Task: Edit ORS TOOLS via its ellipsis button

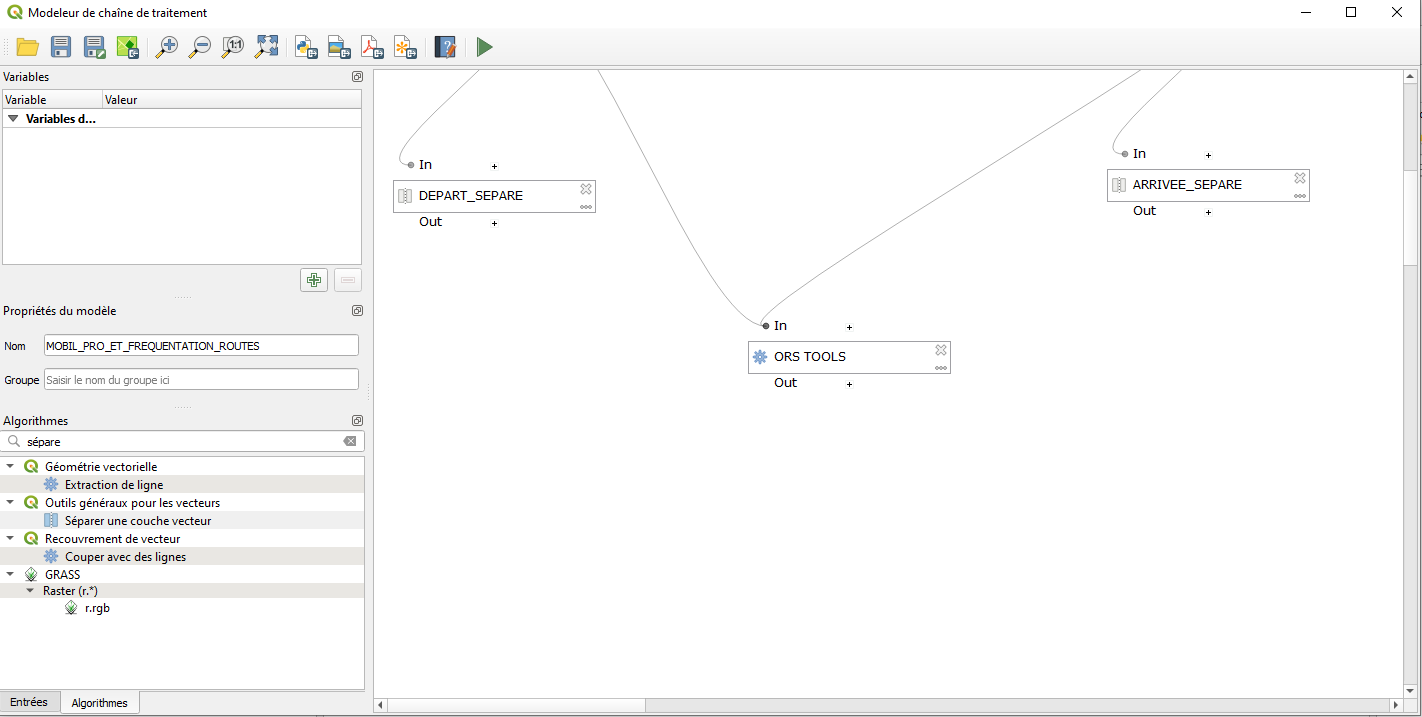Action: (941, 368)
